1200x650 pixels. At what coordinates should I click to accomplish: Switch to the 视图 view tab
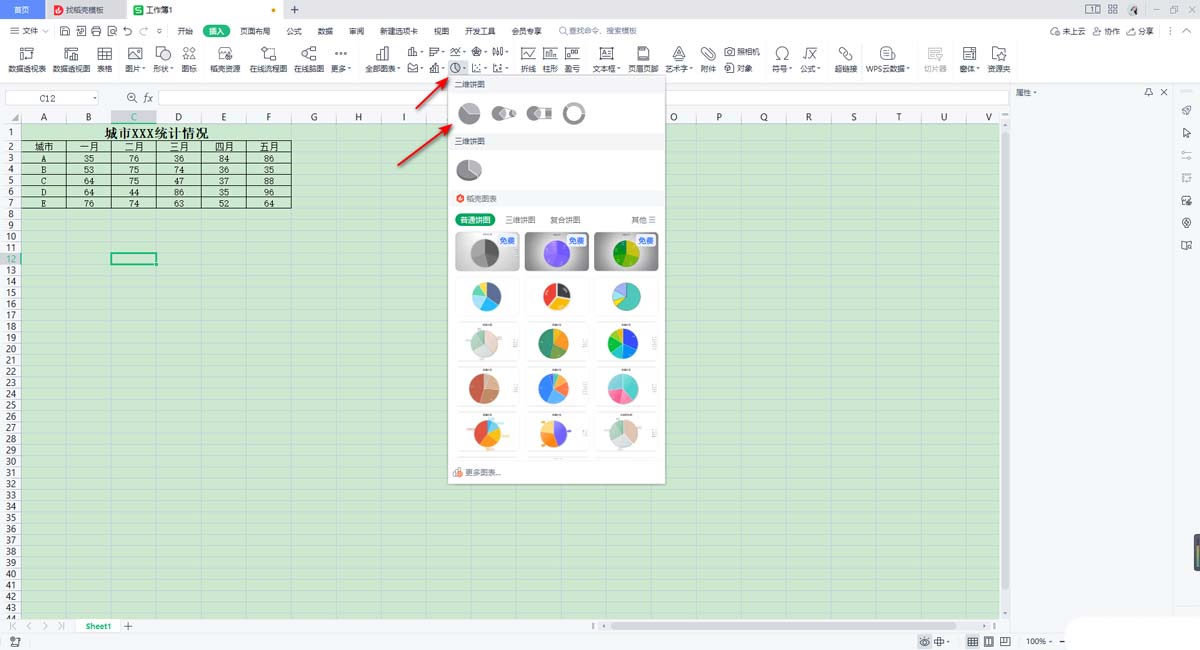pos(442,31)
